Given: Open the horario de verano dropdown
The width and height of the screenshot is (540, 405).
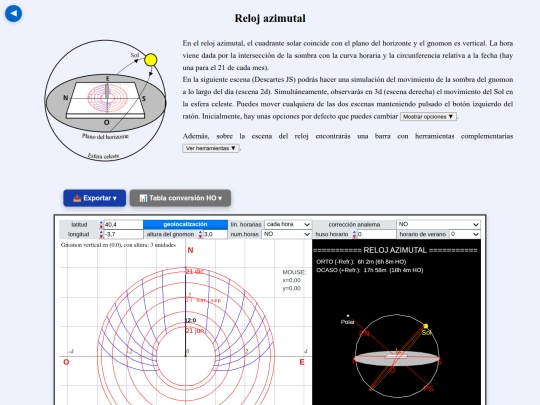Looking at the screenshot, I should [x=465, y=234].
